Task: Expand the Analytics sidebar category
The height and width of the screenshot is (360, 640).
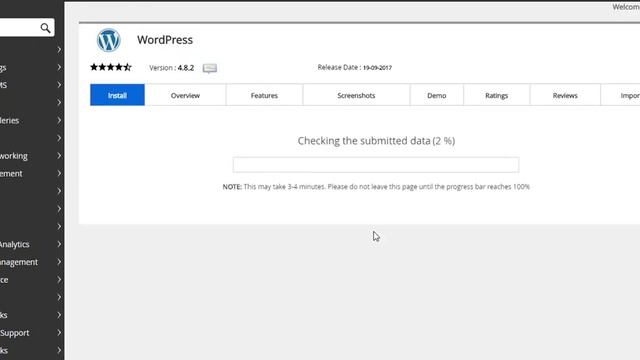Action: click(x=32, y=244)
